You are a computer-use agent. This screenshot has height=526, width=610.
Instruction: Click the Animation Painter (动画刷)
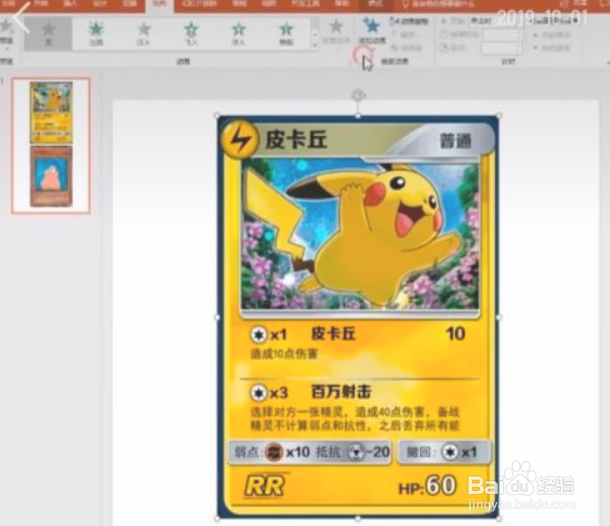(407, 48)
